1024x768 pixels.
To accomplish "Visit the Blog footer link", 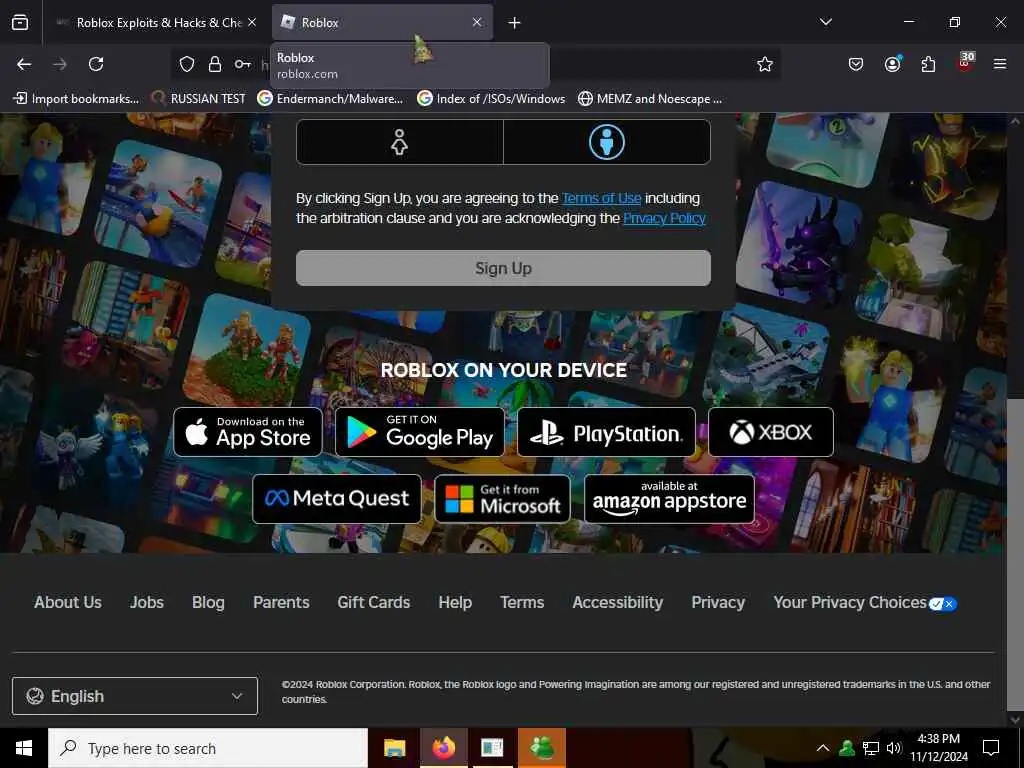I will point(208,602).
